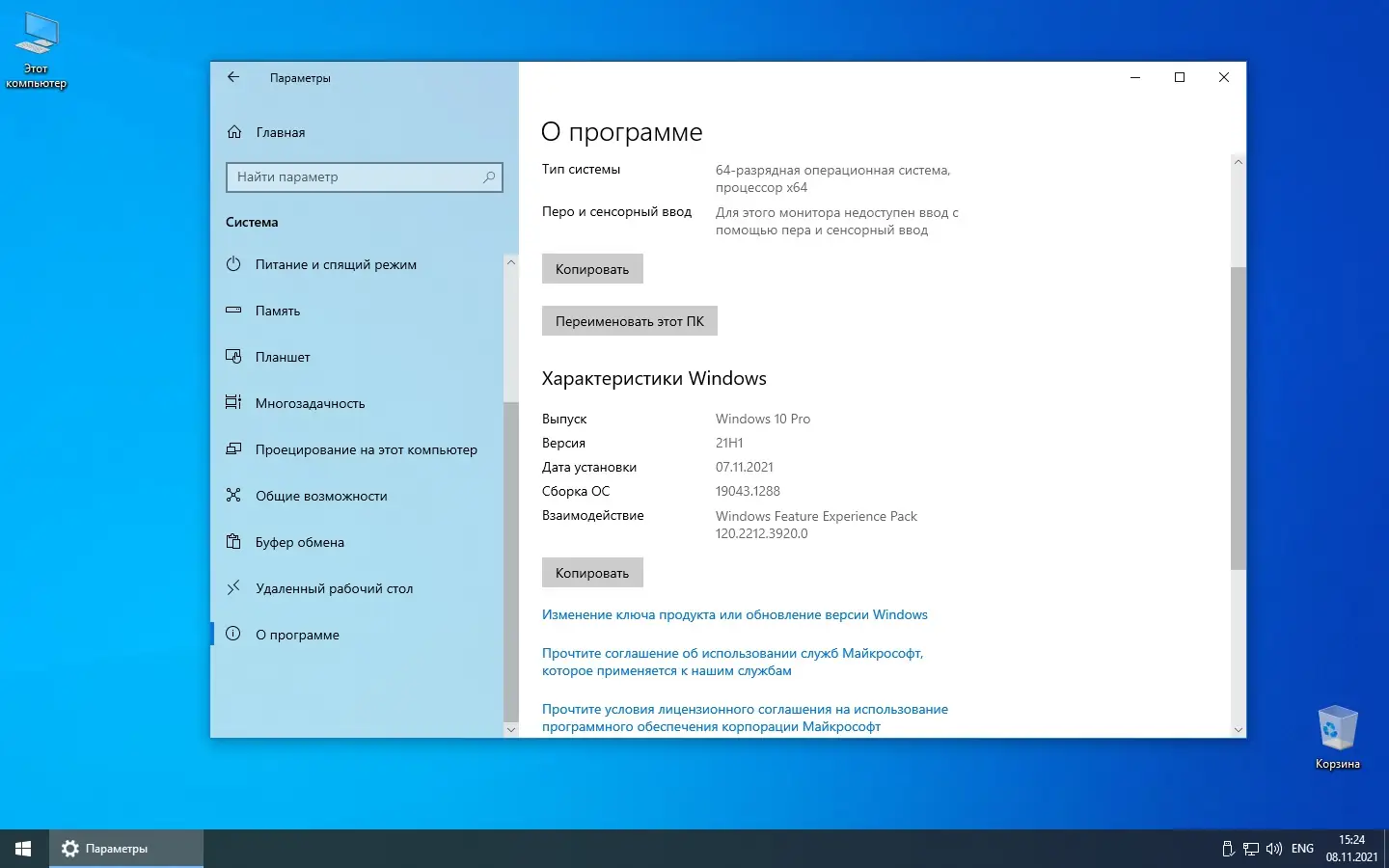Open Удаленный рабочий стол settings

[x=335, y=588]
